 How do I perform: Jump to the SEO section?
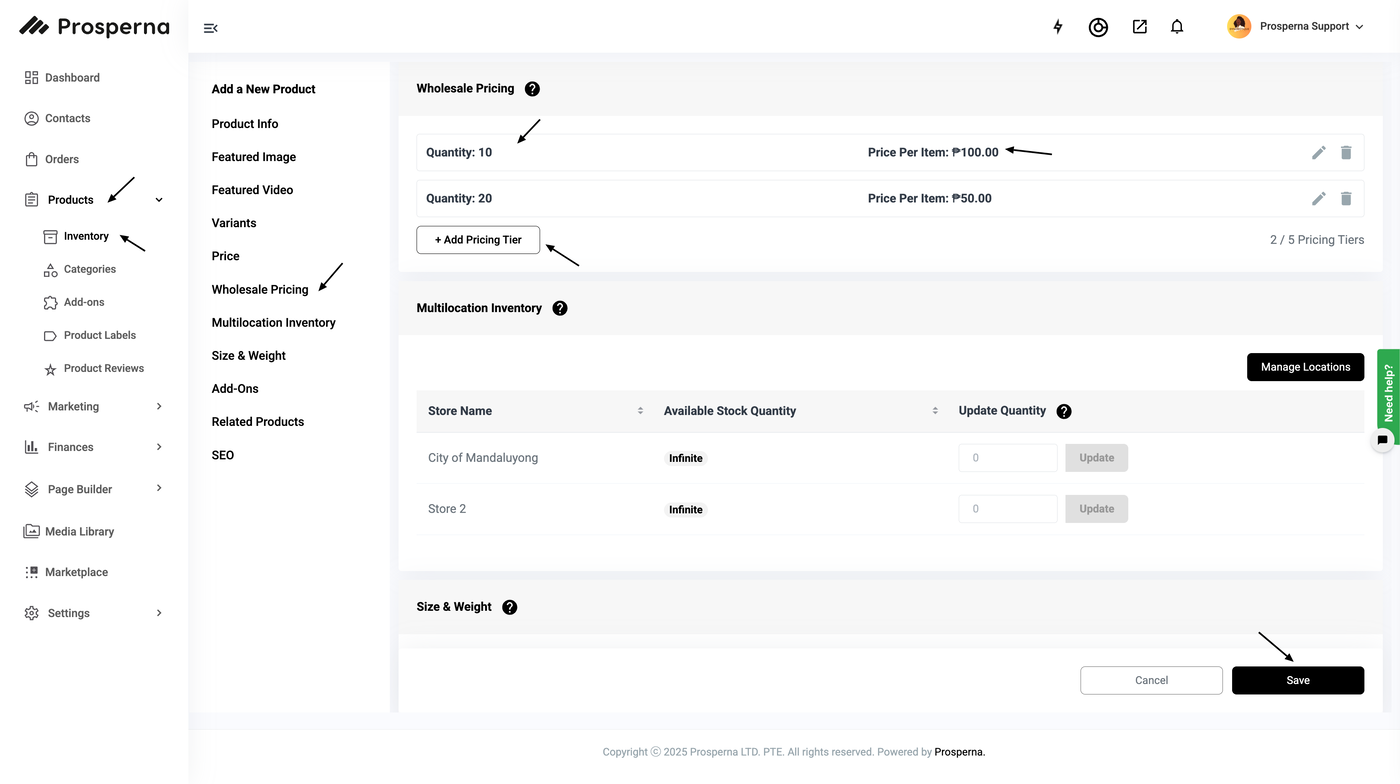(x=223, y=455)
